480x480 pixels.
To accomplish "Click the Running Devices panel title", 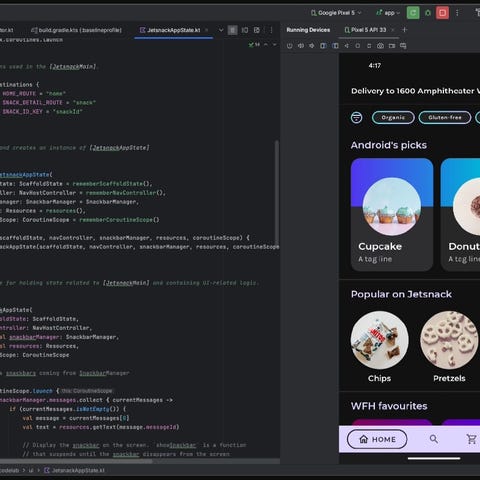I will tap(308, 30).
